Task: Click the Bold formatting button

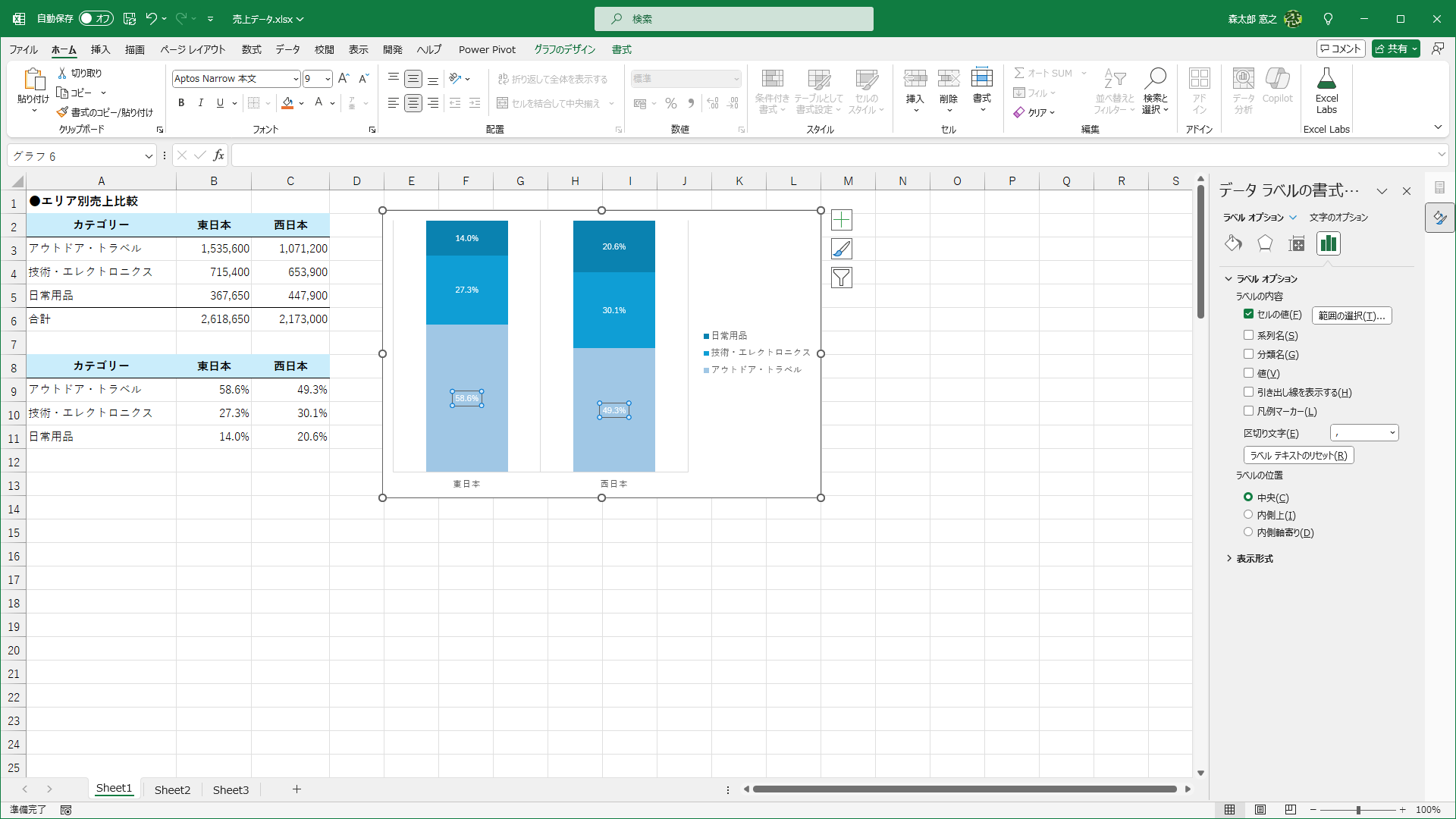Action: click(x=181, y=103)
